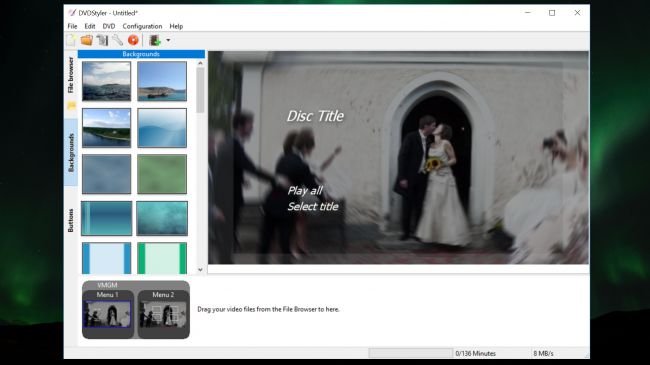Click the disc capacity progress bar
Image resolution: width=650 pixels, height=365 pixels.
click(x=410, y=353)
